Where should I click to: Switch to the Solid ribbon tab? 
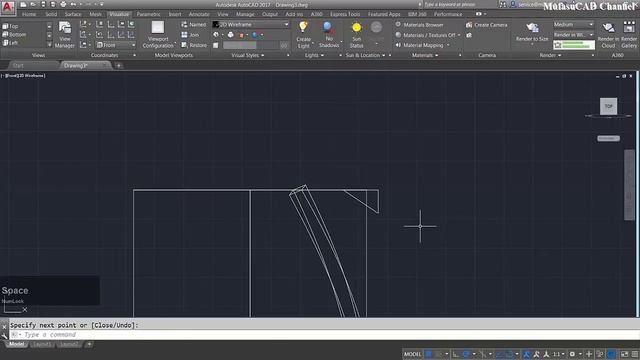coord(51,14)
